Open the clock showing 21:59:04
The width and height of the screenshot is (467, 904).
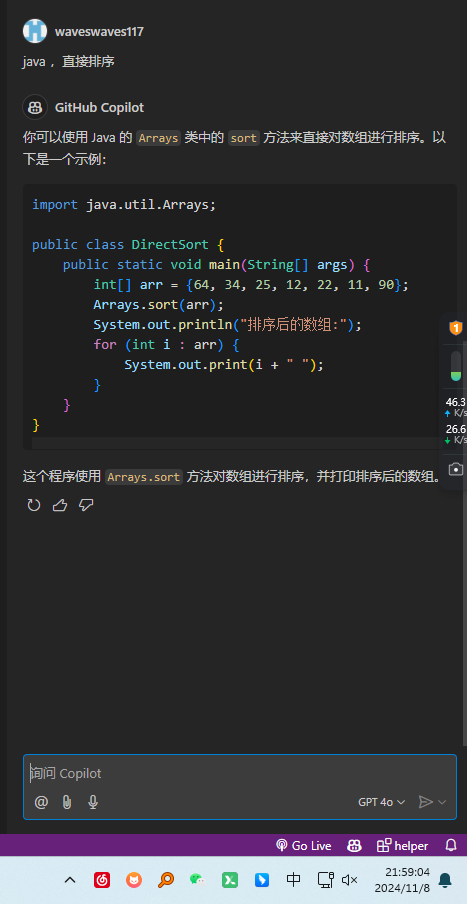click(402, 880)
